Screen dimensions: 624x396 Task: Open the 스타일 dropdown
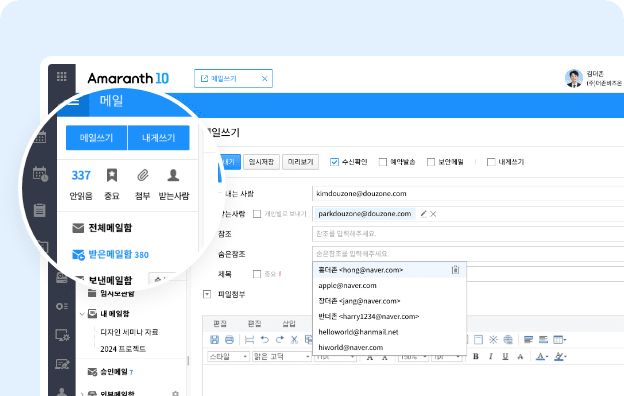228,357
